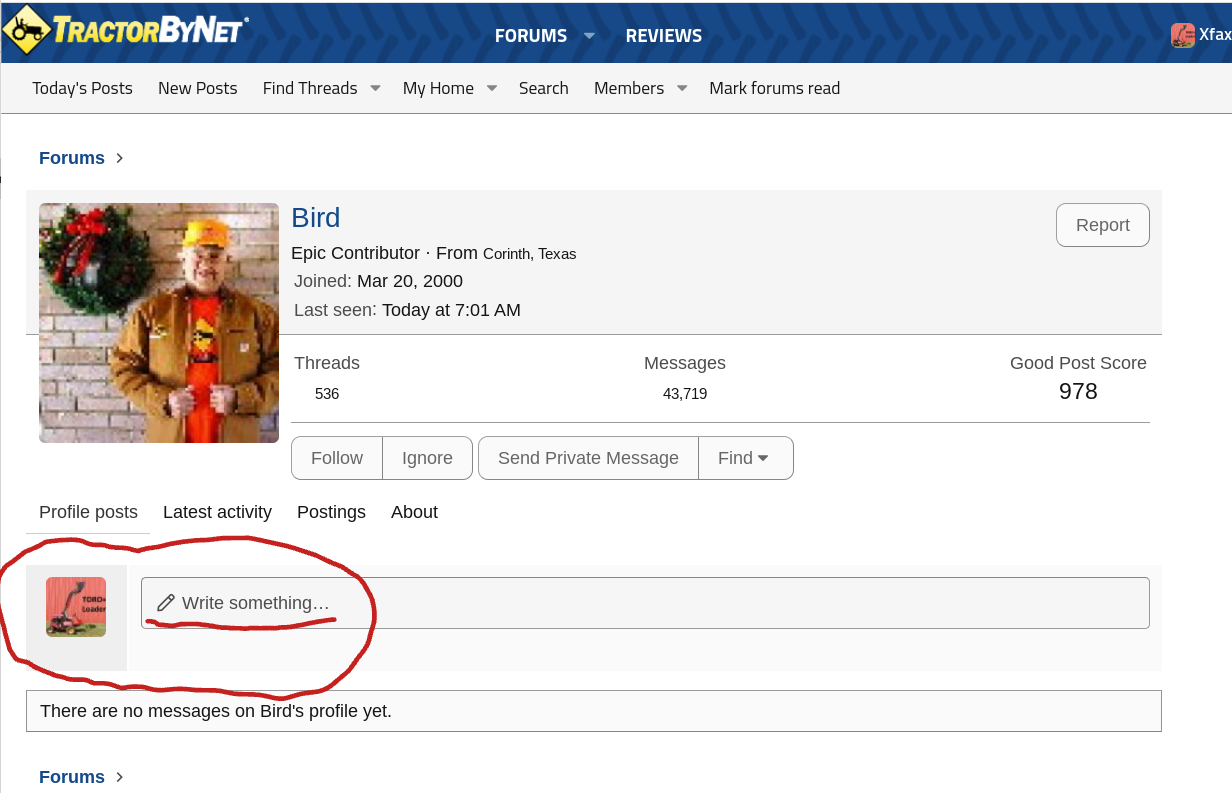Click Mark forums read
The height and width of the screenshot is (793, 1232).
tap(775, 88)
